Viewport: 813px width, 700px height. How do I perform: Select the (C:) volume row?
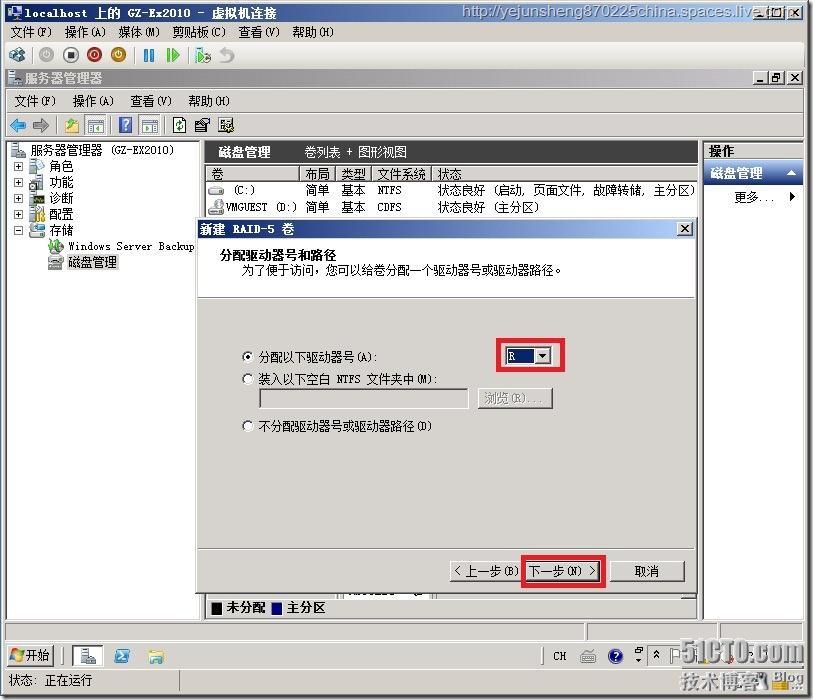[x=451, y=190]
